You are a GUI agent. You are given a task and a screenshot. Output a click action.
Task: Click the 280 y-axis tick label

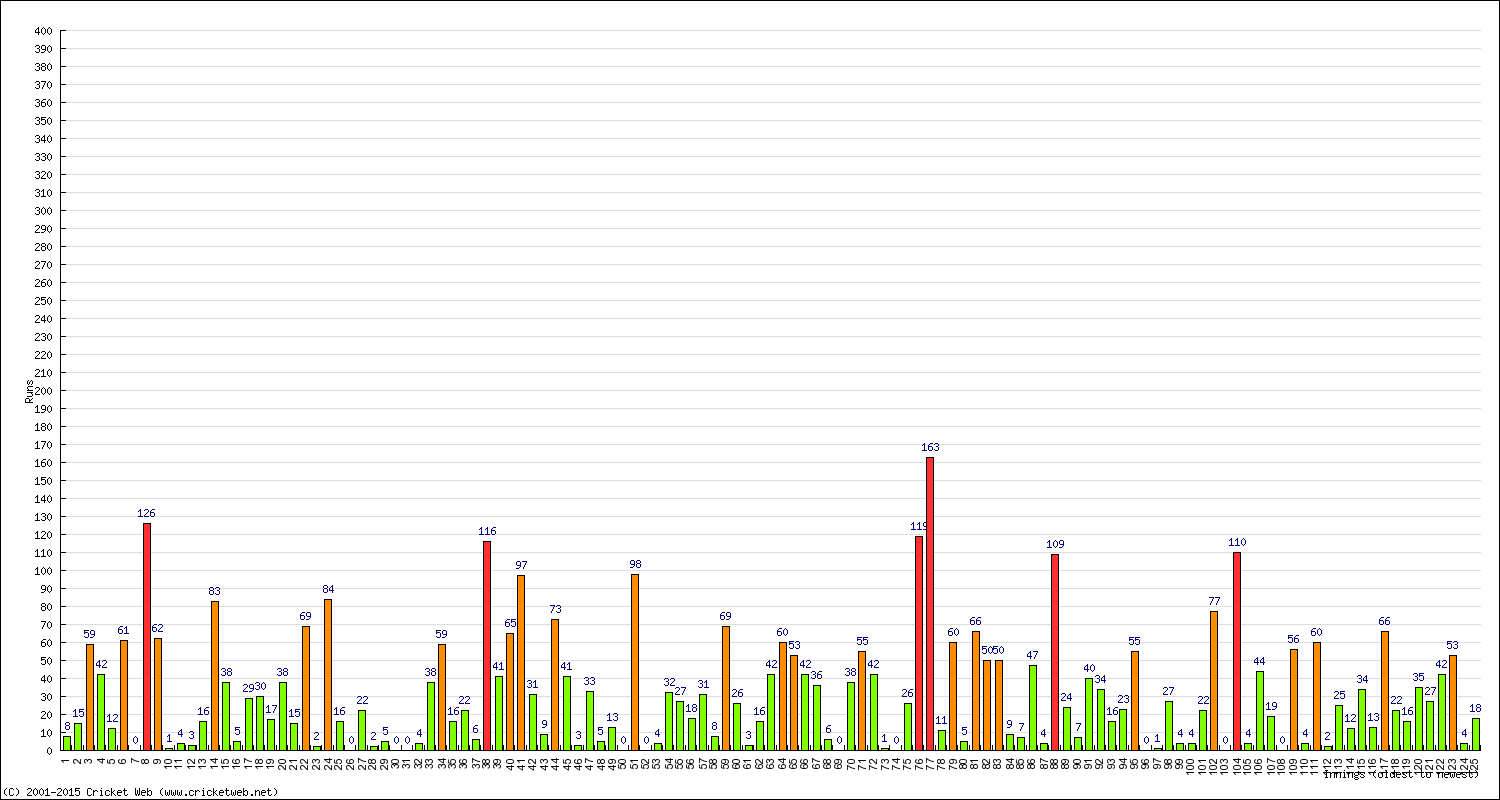pos(42,247)
